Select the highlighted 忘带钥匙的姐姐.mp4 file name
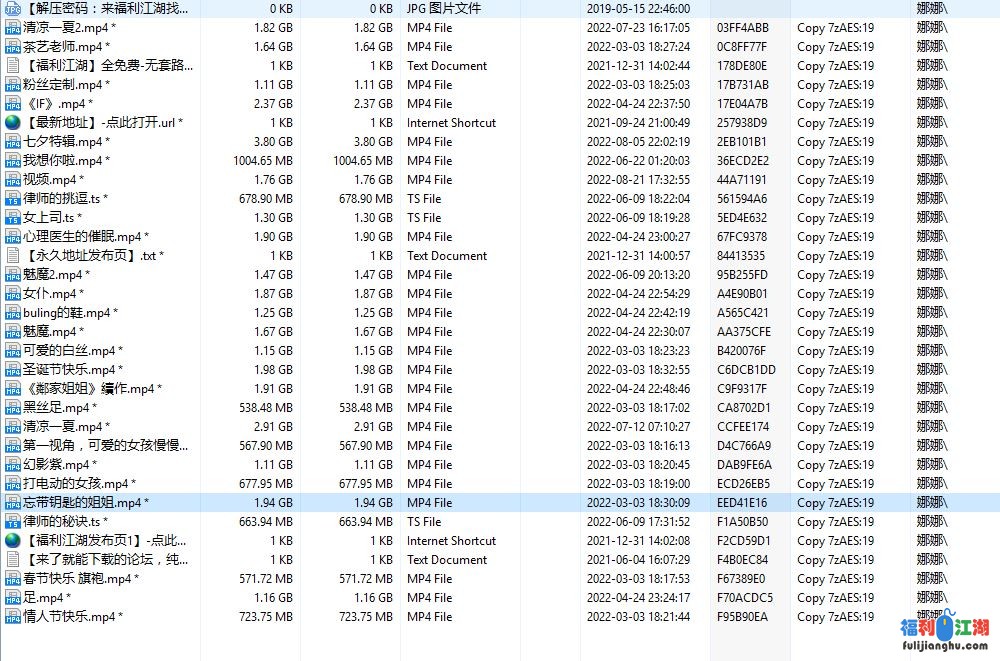Image resolution: width=1000 pixels, height=661 pixels. tap(86, 503)
